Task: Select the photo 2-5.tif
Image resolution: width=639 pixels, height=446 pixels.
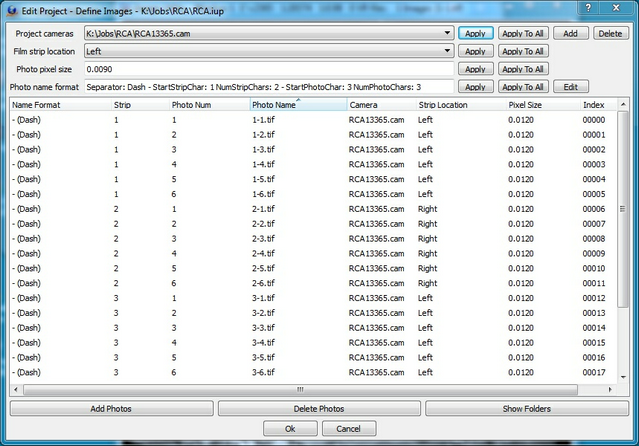Action: [x=263, y=268]
